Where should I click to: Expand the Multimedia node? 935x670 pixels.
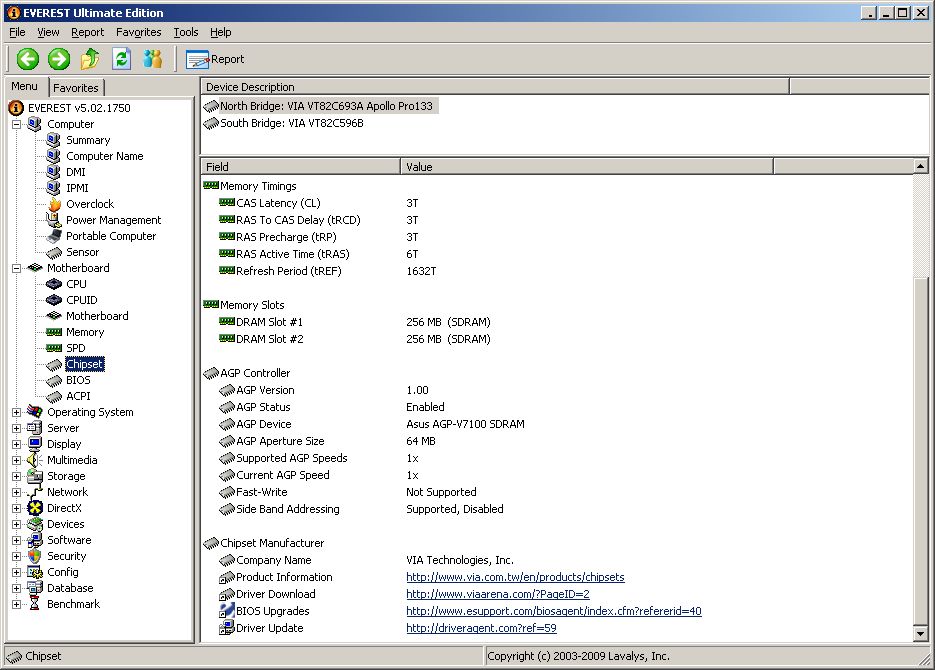[x=17, y=460]
